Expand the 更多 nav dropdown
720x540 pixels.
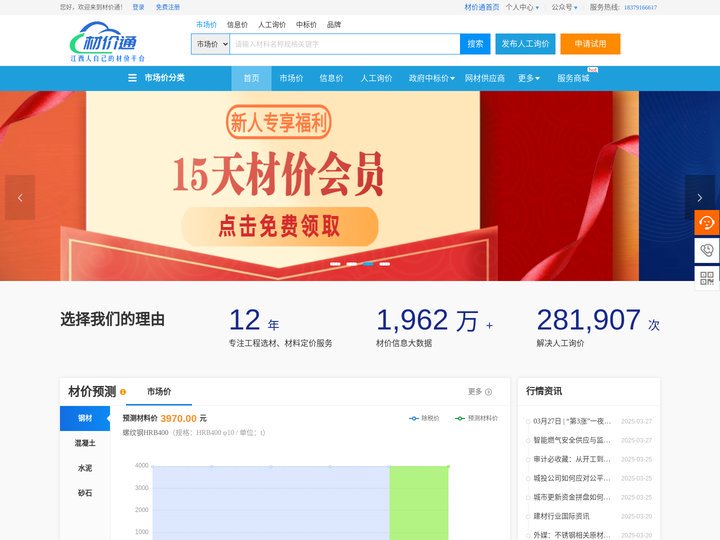coord(529,78)
